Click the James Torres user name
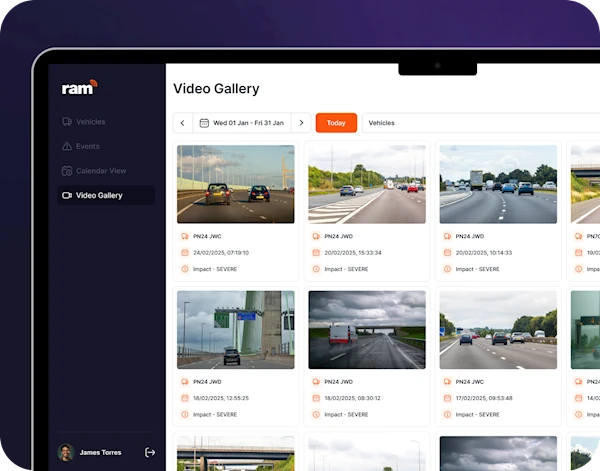Screen dimensions: 600x471 (100, 452)
